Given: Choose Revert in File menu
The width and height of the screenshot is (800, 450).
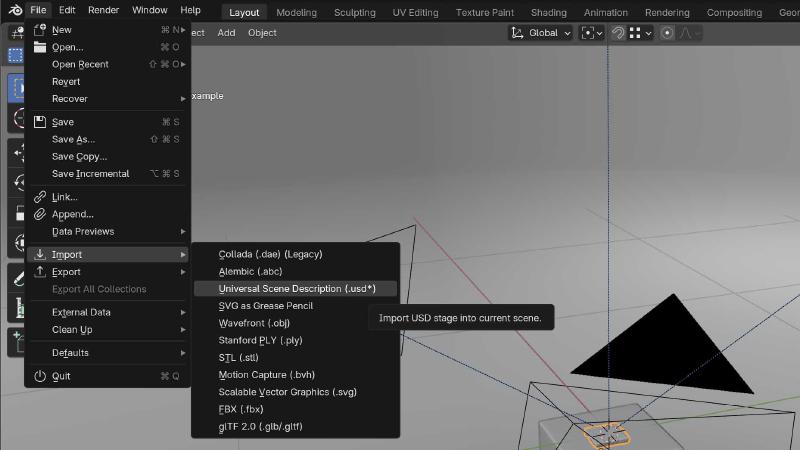Looking at the screenshot, I should 108,82.
